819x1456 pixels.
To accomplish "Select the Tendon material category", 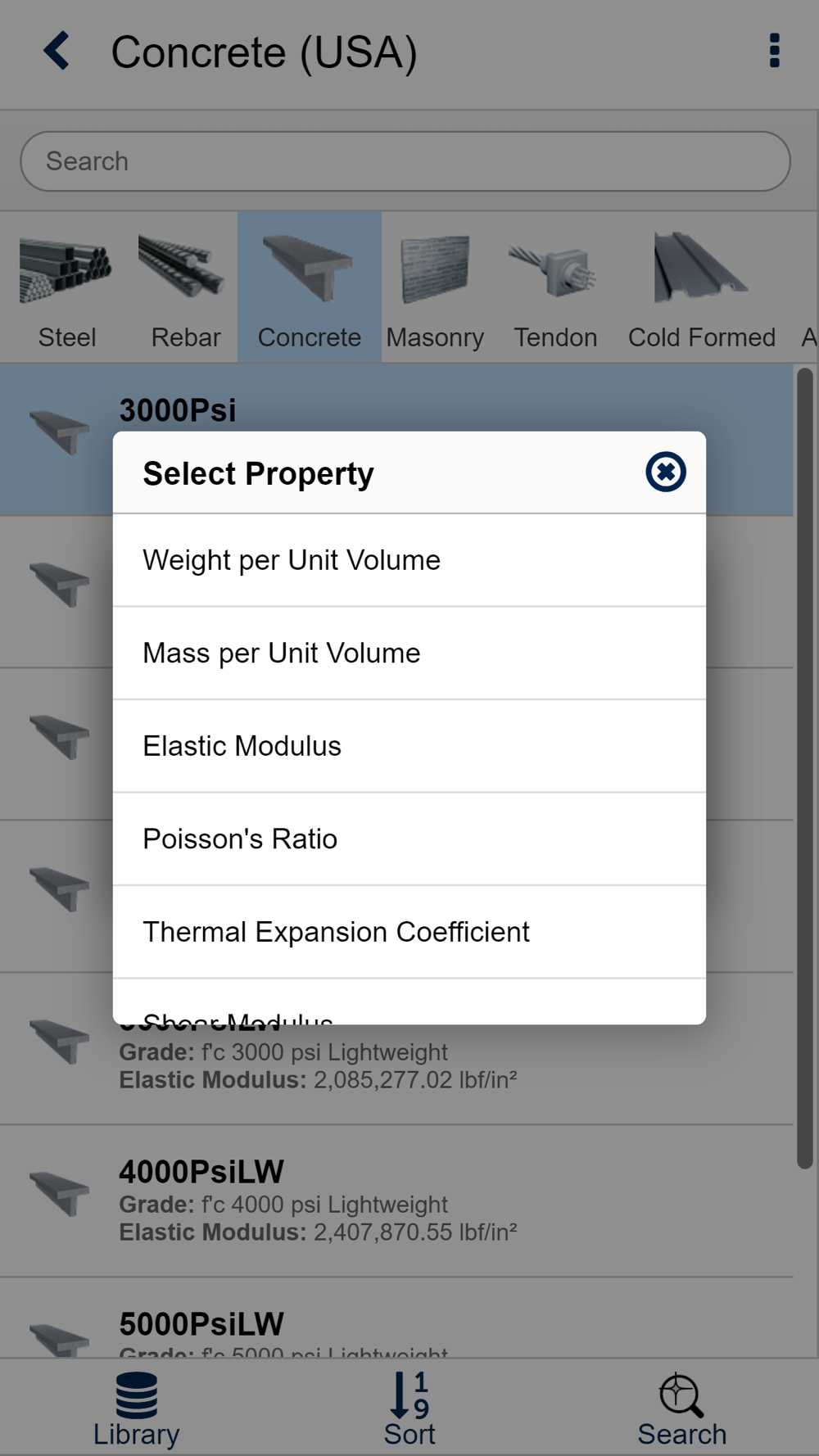I will tap(555, 287).
